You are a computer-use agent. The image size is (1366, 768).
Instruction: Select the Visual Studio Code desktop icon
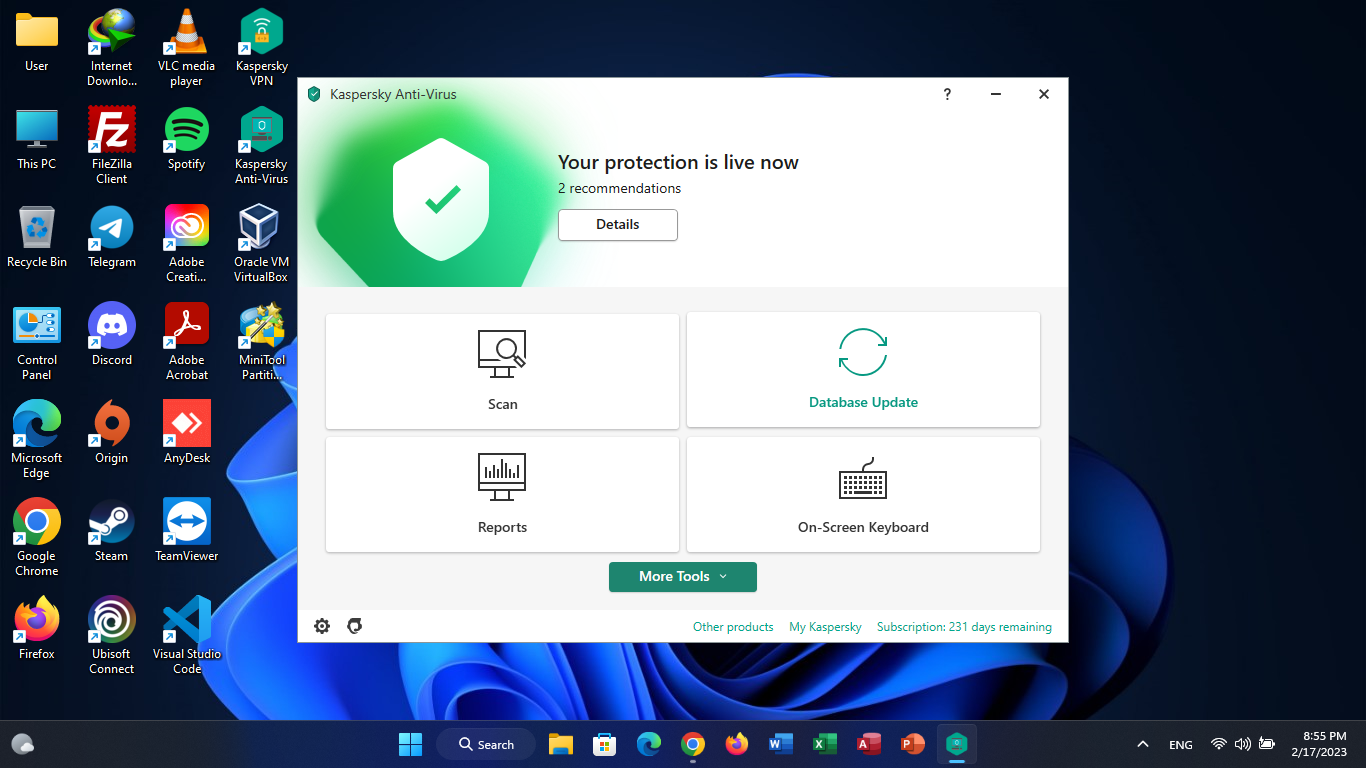[x=187, y=636]
